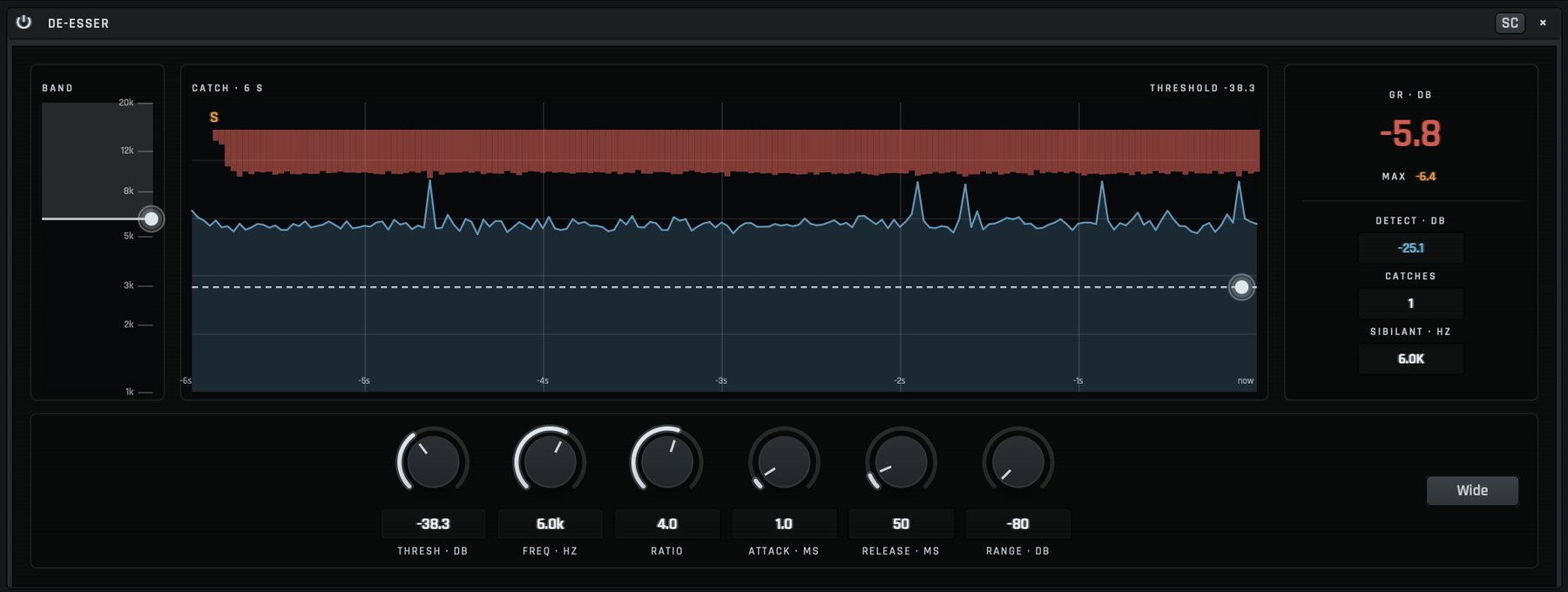Click the 20k band scale label
The image size is (1568, 592).
[126, 103]
